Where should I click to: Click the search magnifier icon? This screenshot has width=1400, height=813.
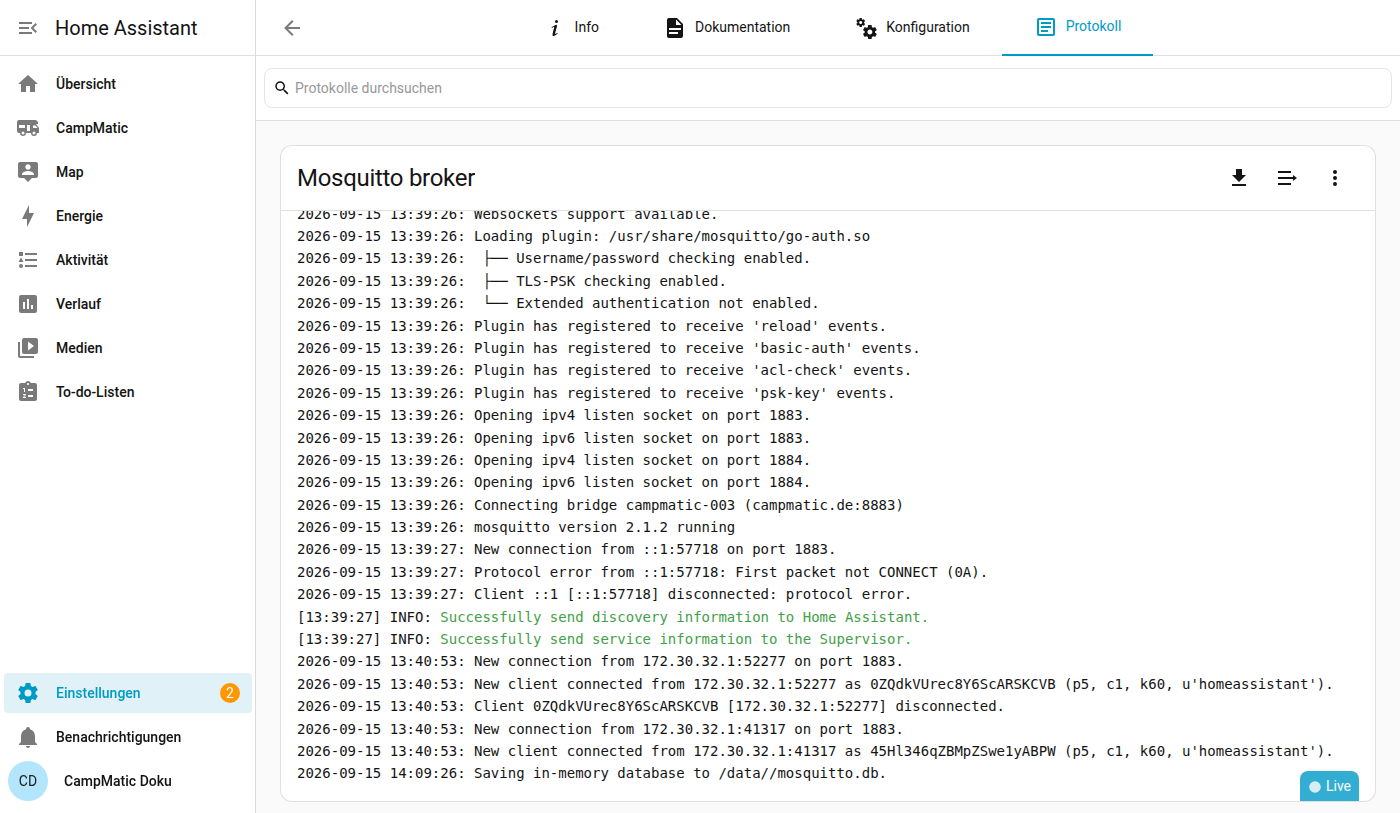[281, 88]
